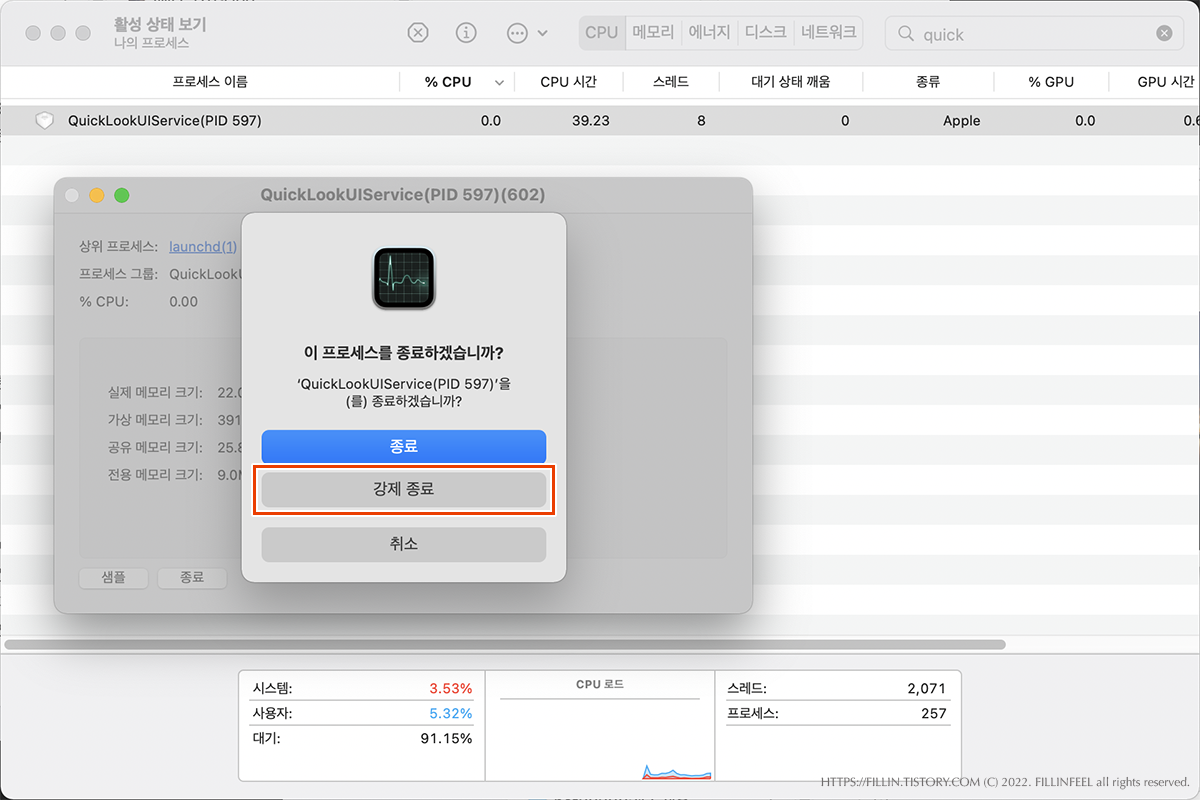
Task: Clear the search field text
Action: [x=1164, y=33]
